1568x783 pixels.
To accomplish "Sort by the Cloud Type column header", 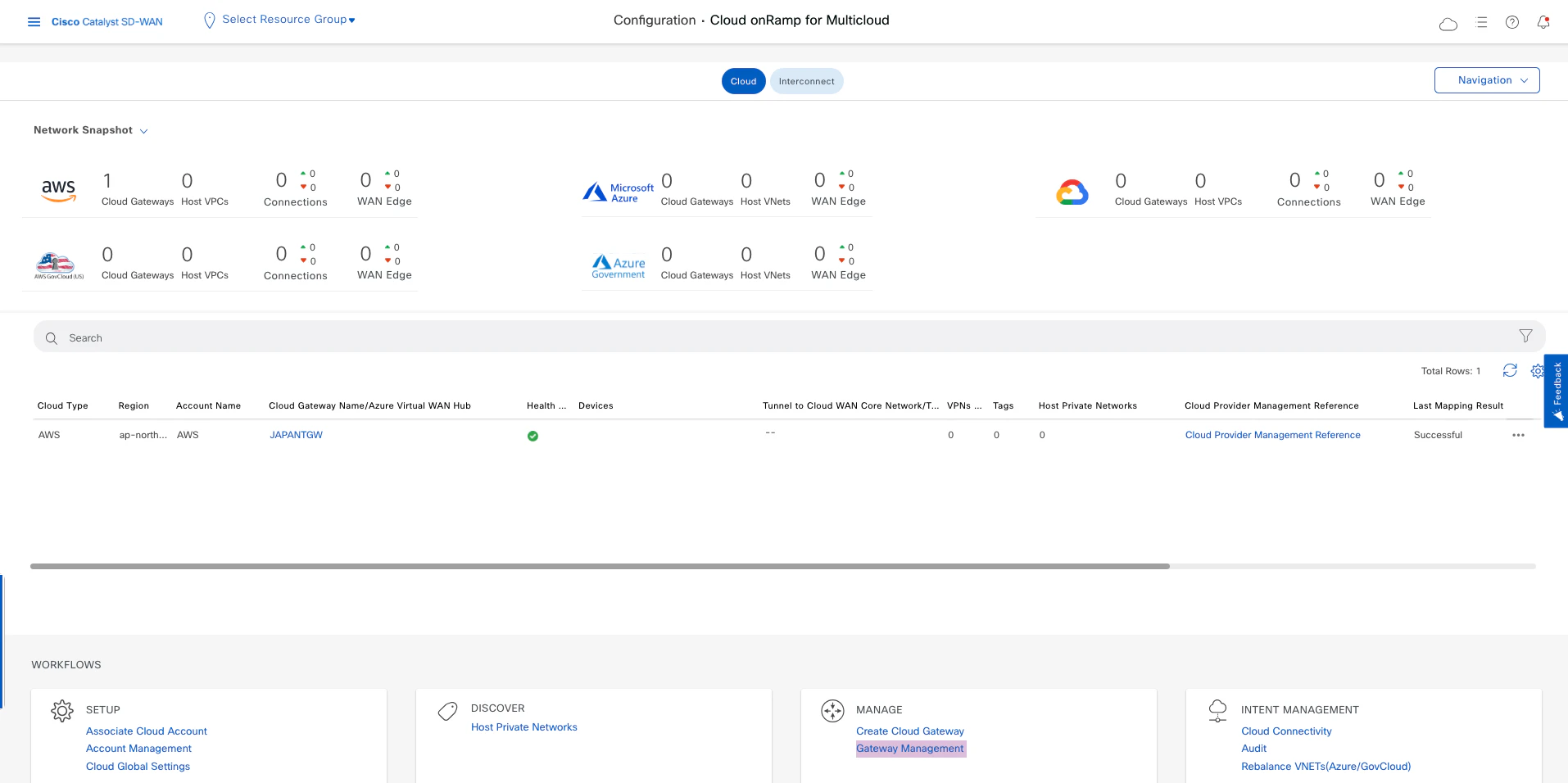I will click(x=62, y=405).
